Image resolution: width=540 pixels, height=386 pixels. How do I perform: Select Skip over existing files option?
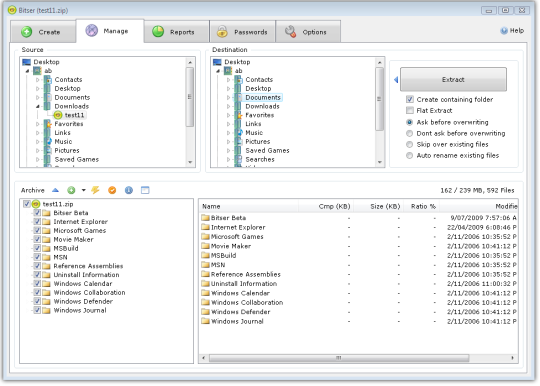pyautogui.click(x=409, y=144)
